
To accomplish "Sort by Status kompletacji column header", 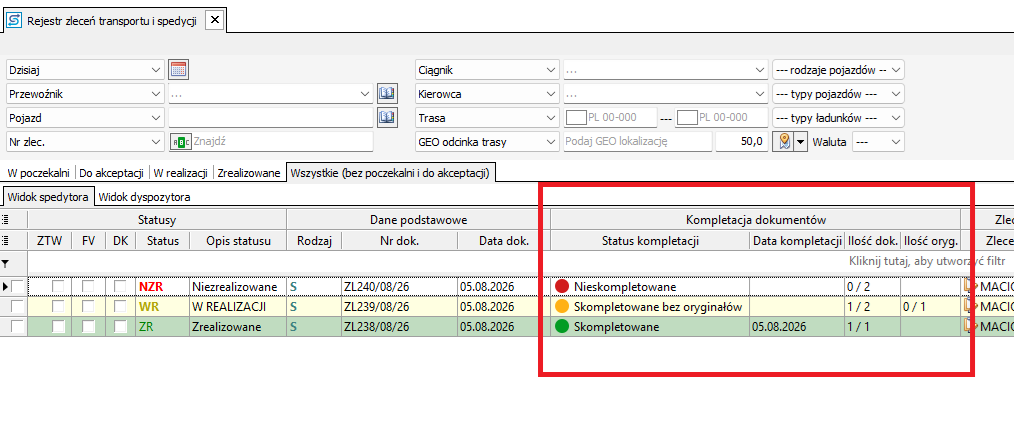I will tap(651, 241).
